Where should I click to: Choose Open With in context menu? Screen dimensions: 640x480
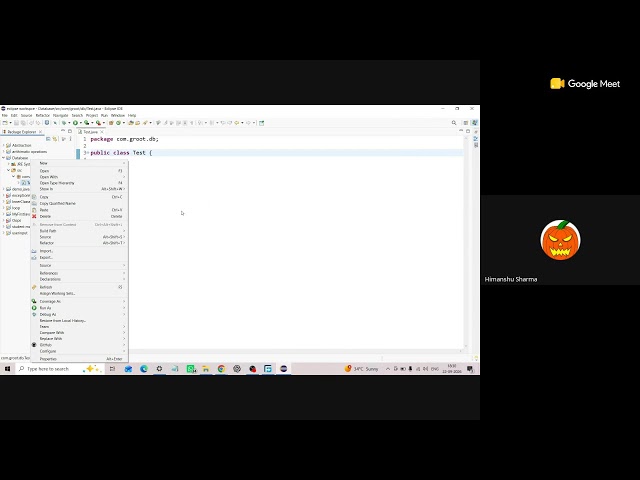coord(80,177)
